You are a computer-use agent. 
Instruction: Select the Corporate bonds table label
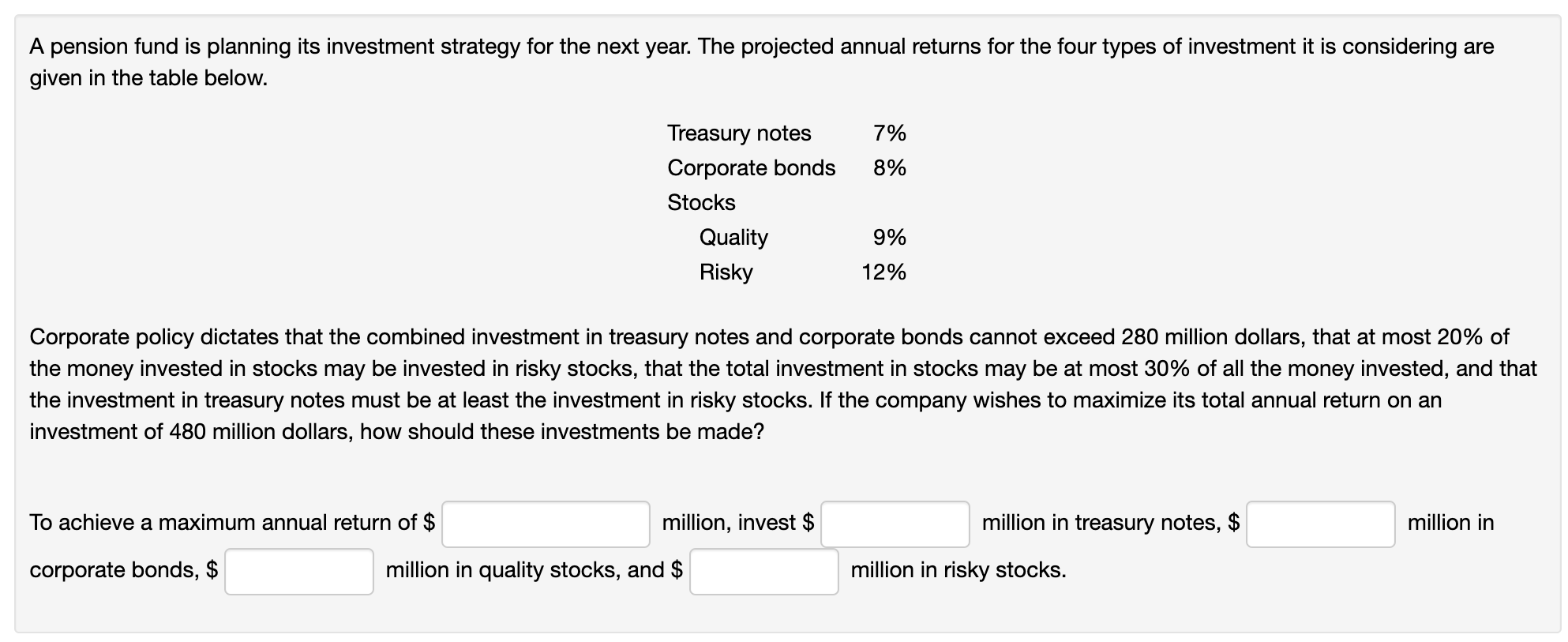(751, 167)
